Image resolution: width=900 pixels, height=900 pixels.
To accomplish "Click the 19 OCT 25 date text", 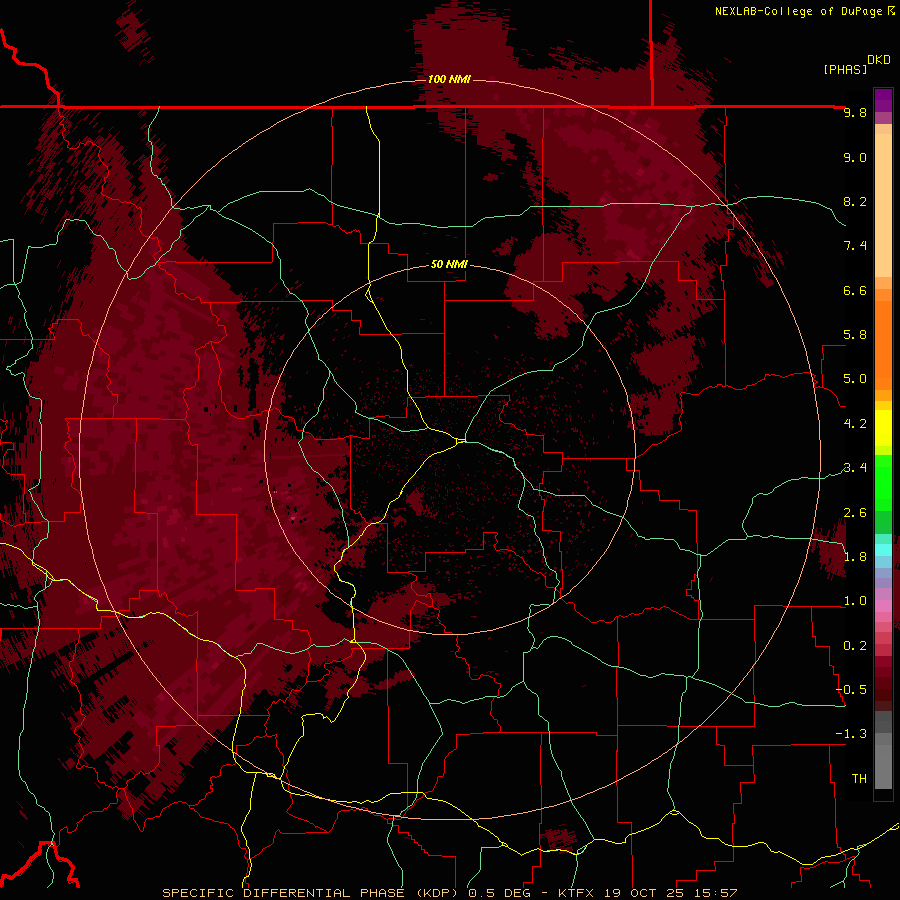I will click(644, 893).
